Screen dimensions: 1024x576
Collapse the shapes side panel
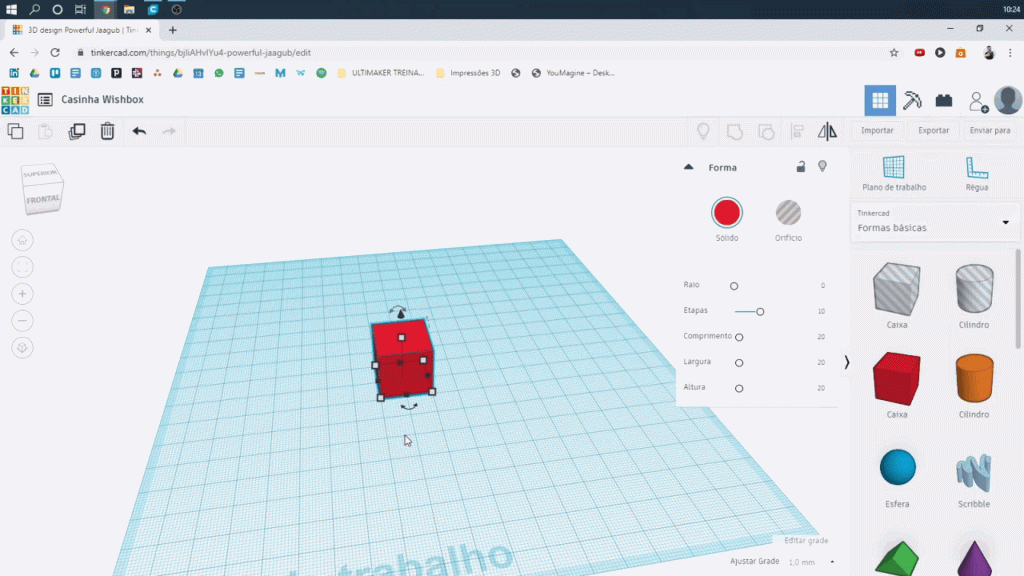pos(846,362)
